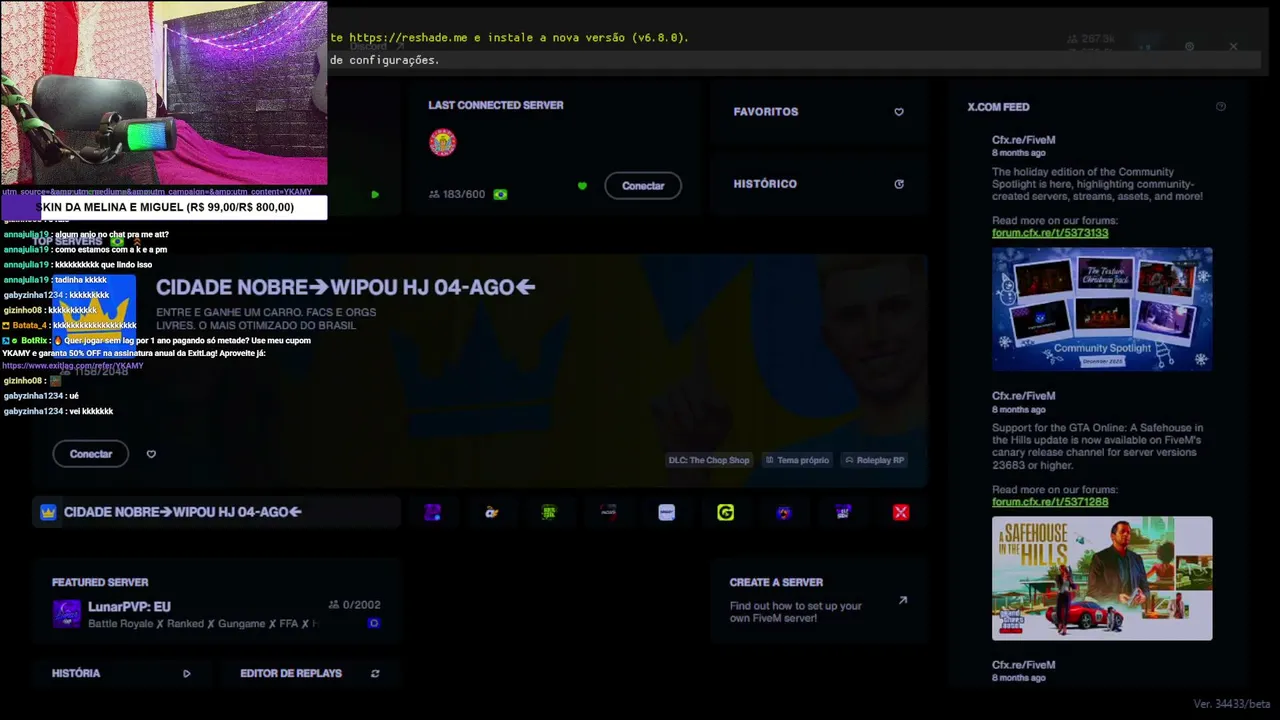Click the 'Roleplay RP' tag
The width and height of the screenshot is (1280, 720).
[875, 460]
